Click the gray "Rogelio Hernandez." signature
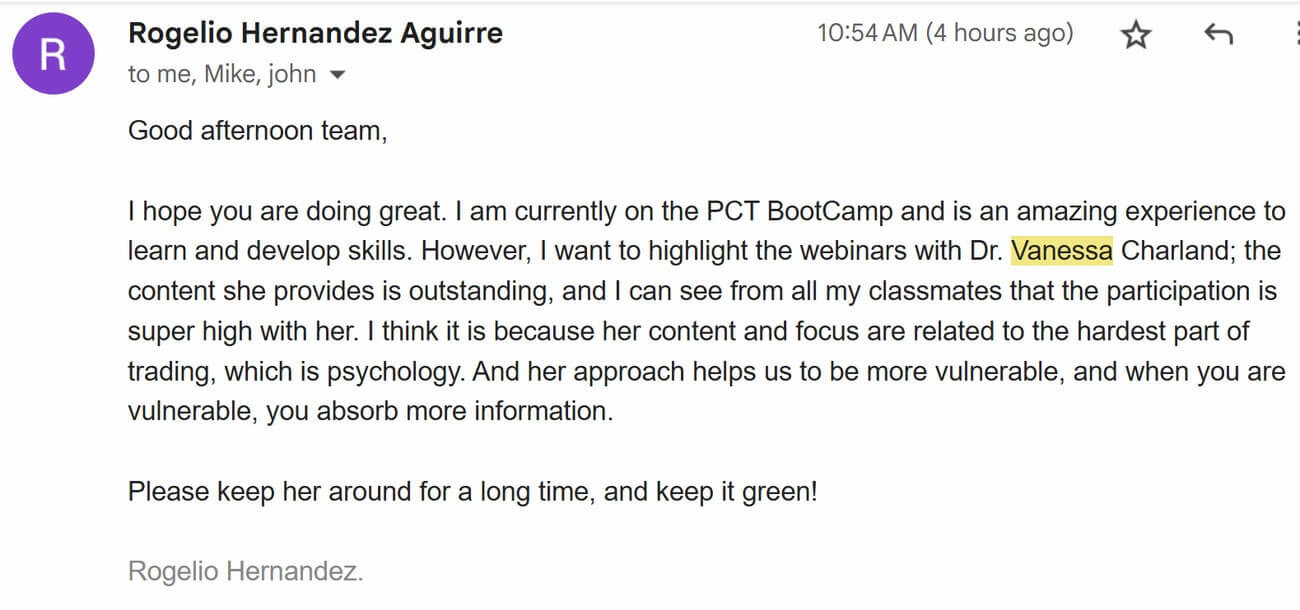The width and height of the screenshot is (1300, 610). [245, 572]
